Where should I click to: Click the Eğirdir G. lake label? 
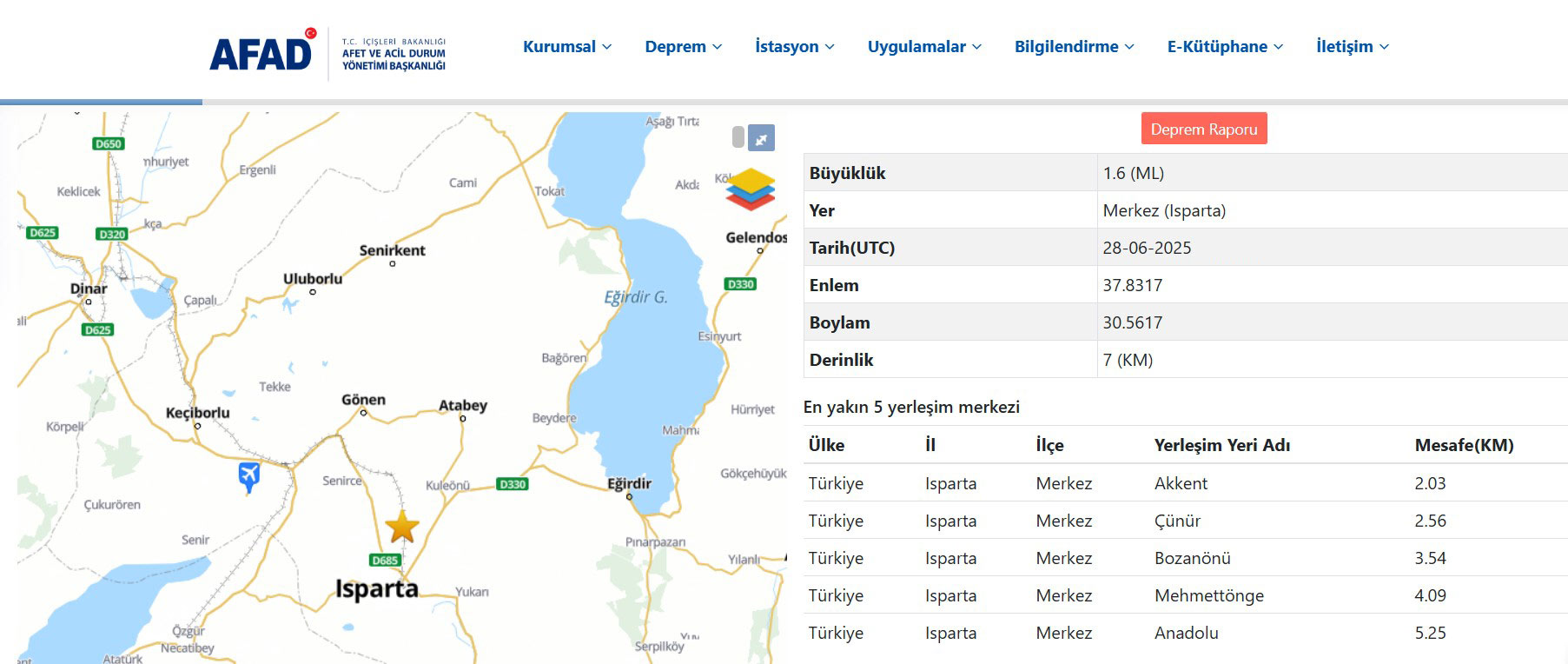tap(636, 297)
